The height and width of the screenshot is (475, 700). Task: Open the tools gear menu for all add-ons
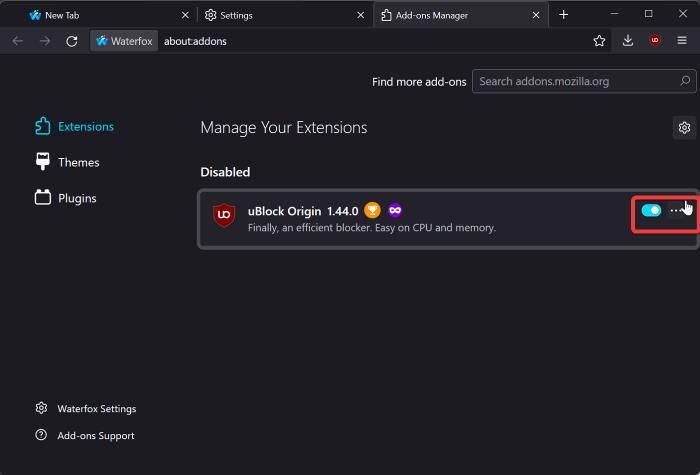click(x=684, y=128)
